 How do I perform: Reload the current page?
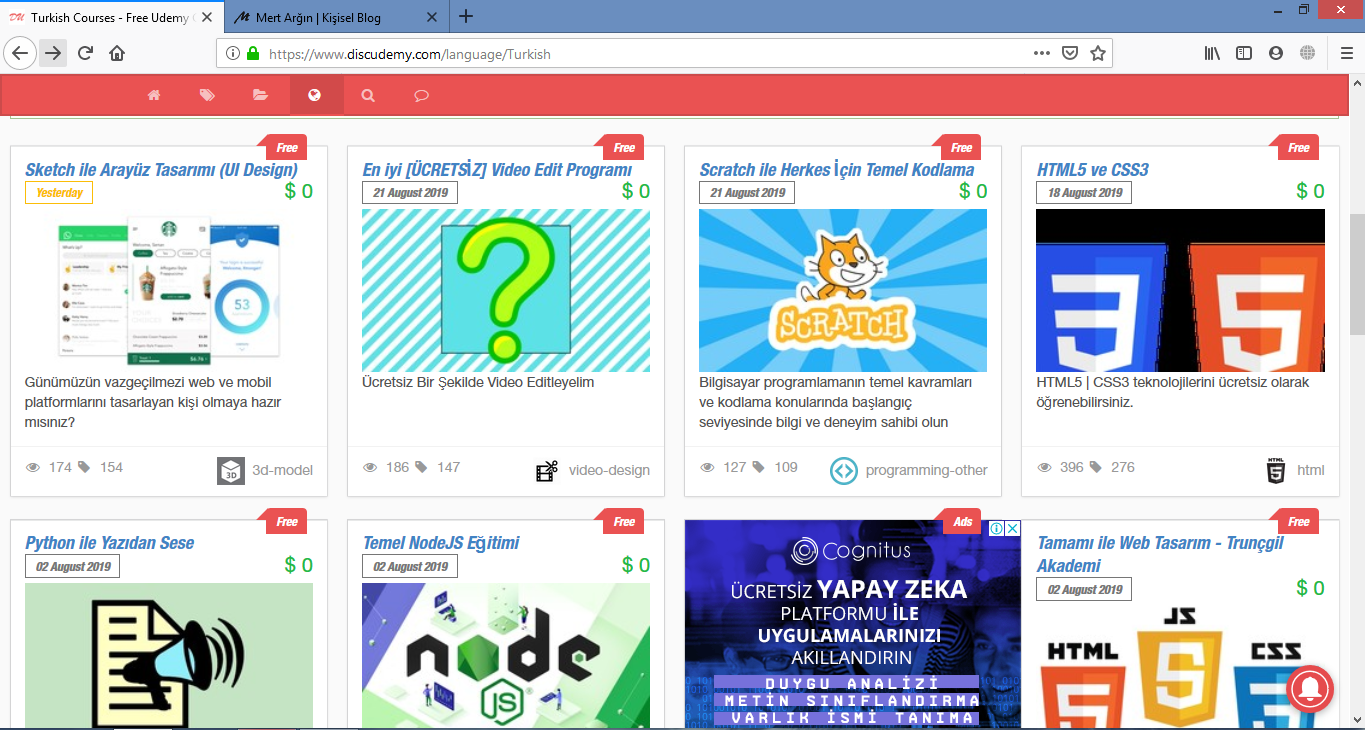pyautogui.click(x=86, y=53)
